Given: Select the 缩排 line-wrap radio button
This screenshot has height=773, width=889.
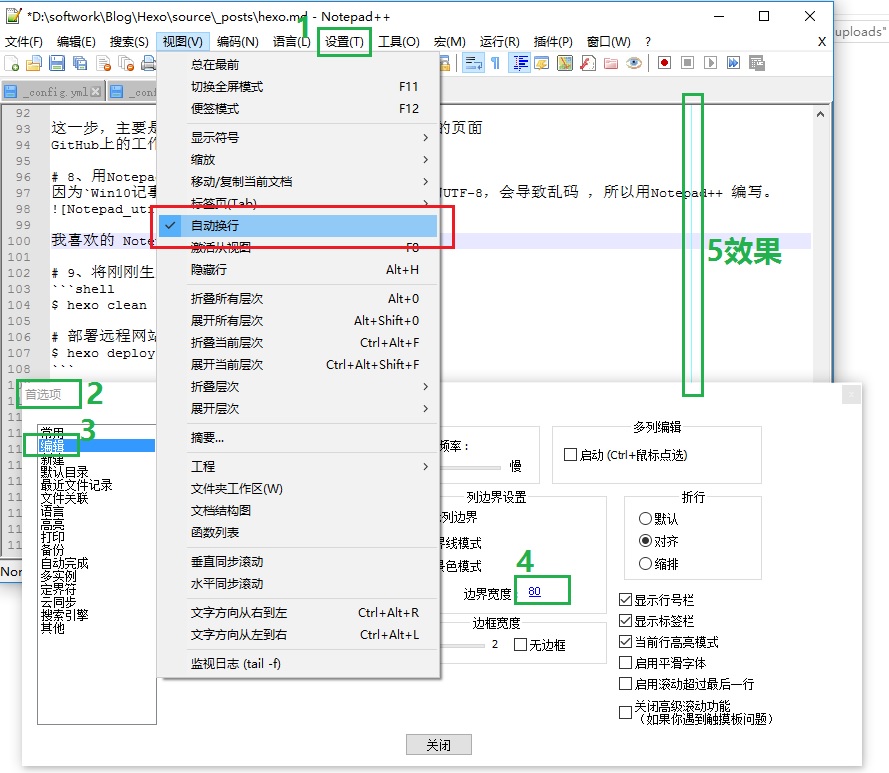Looking at the screenshot, I should 645,564.
